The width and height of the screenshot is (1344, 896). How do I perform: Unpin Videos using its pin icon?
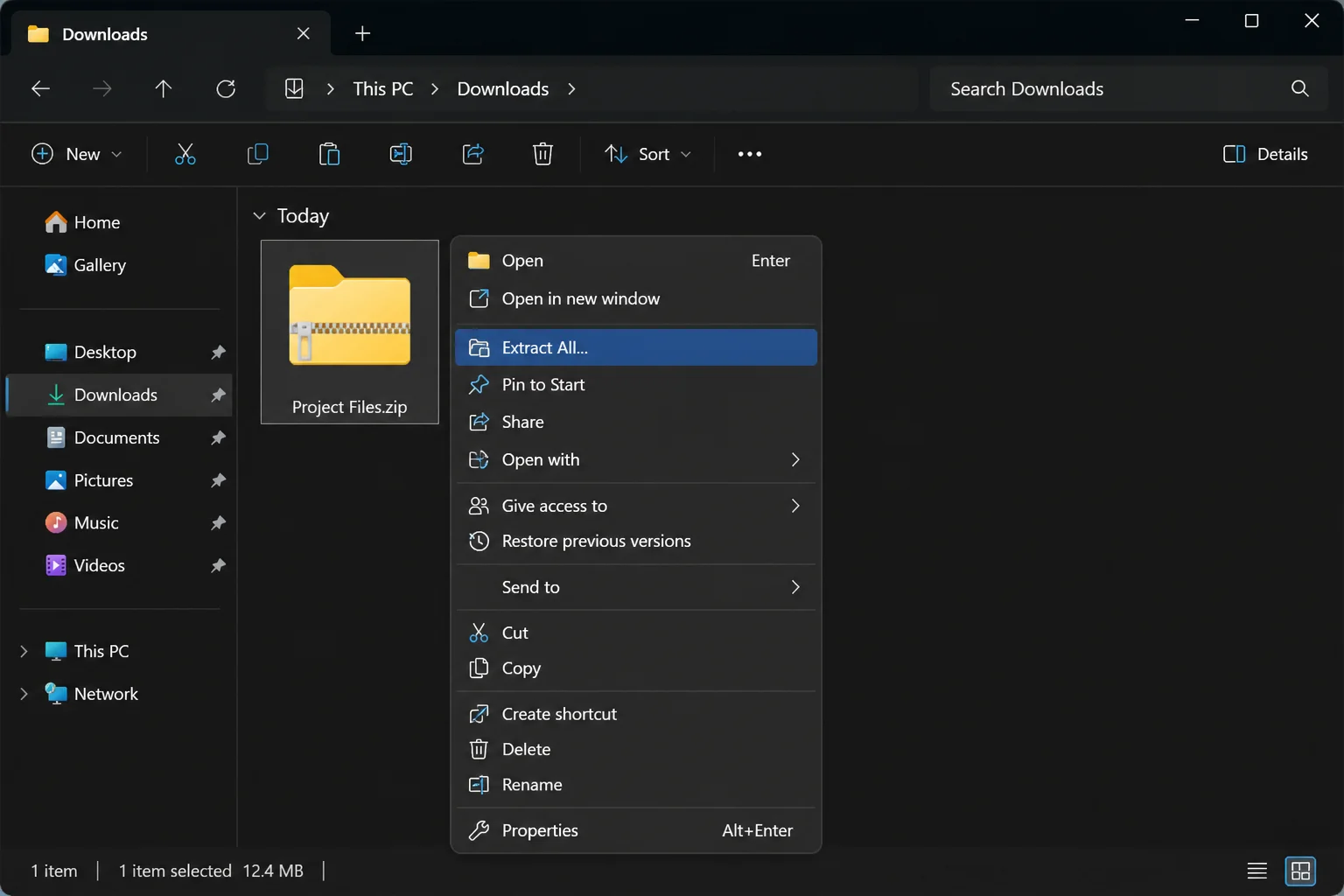pos(218,565)
